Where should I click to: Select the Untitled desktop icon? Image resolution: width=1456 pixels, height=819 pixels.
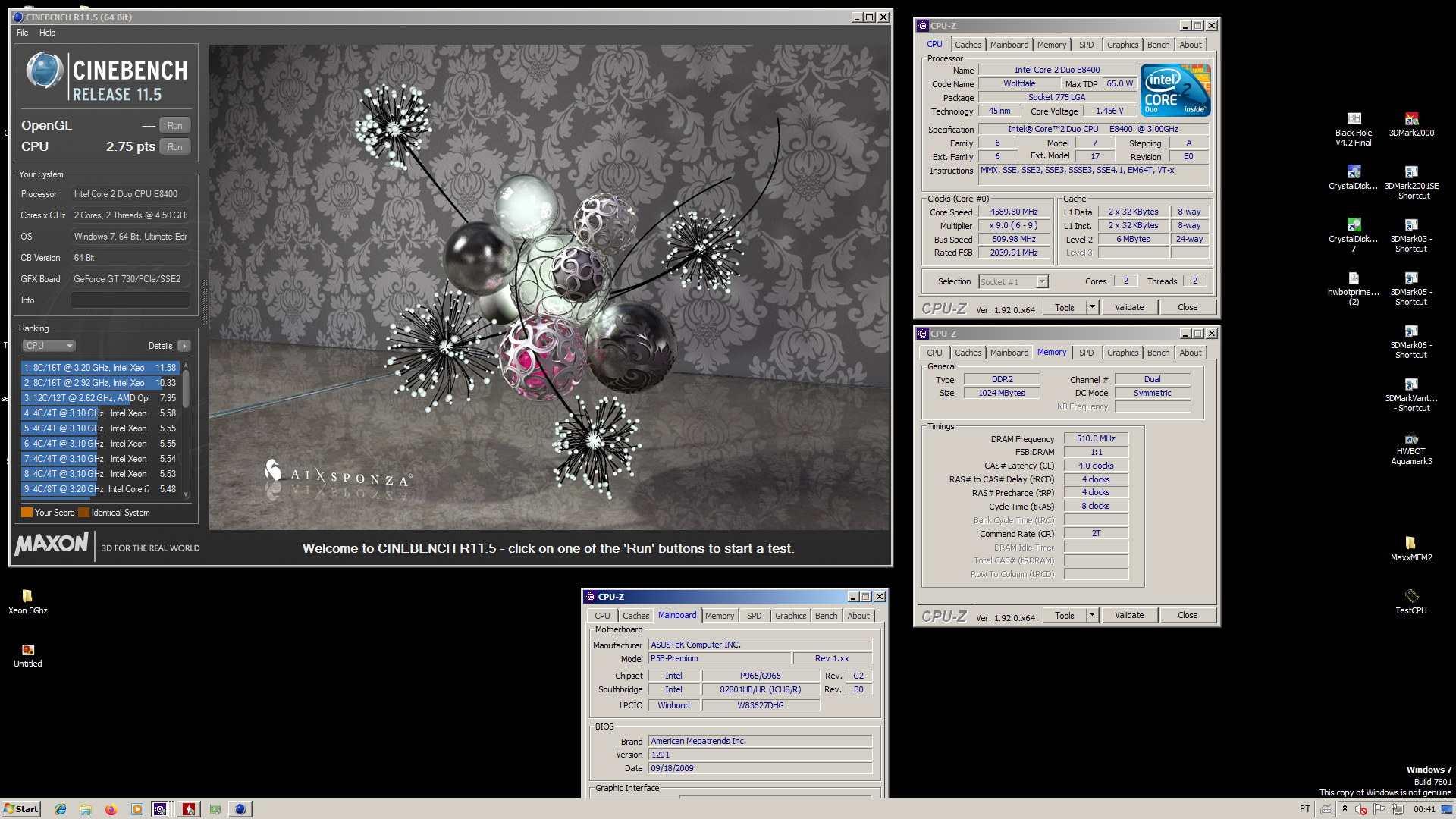[x=28, y=656]
